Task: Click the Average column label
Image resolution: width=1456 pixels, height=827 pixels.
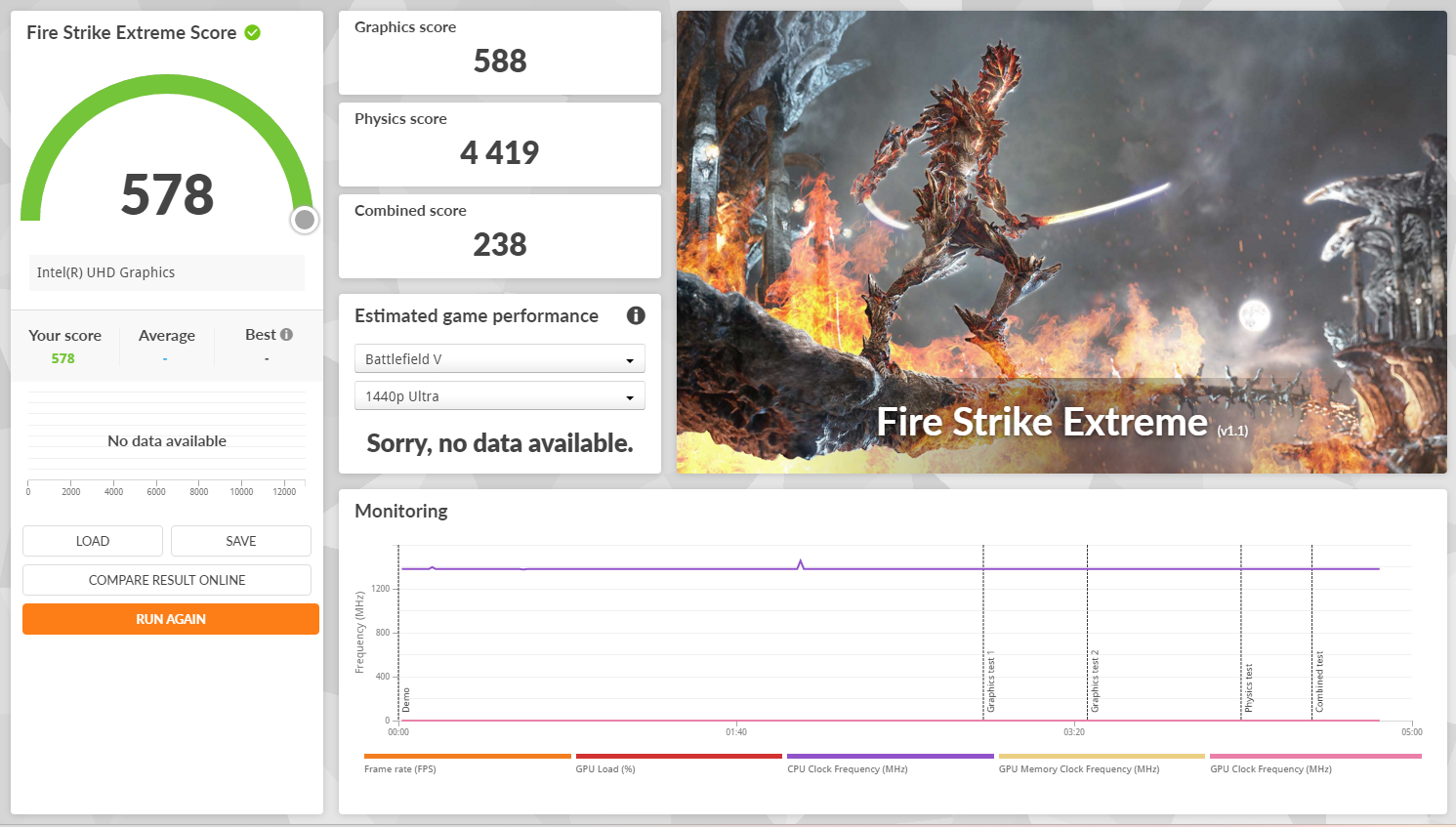Action: 167,336
